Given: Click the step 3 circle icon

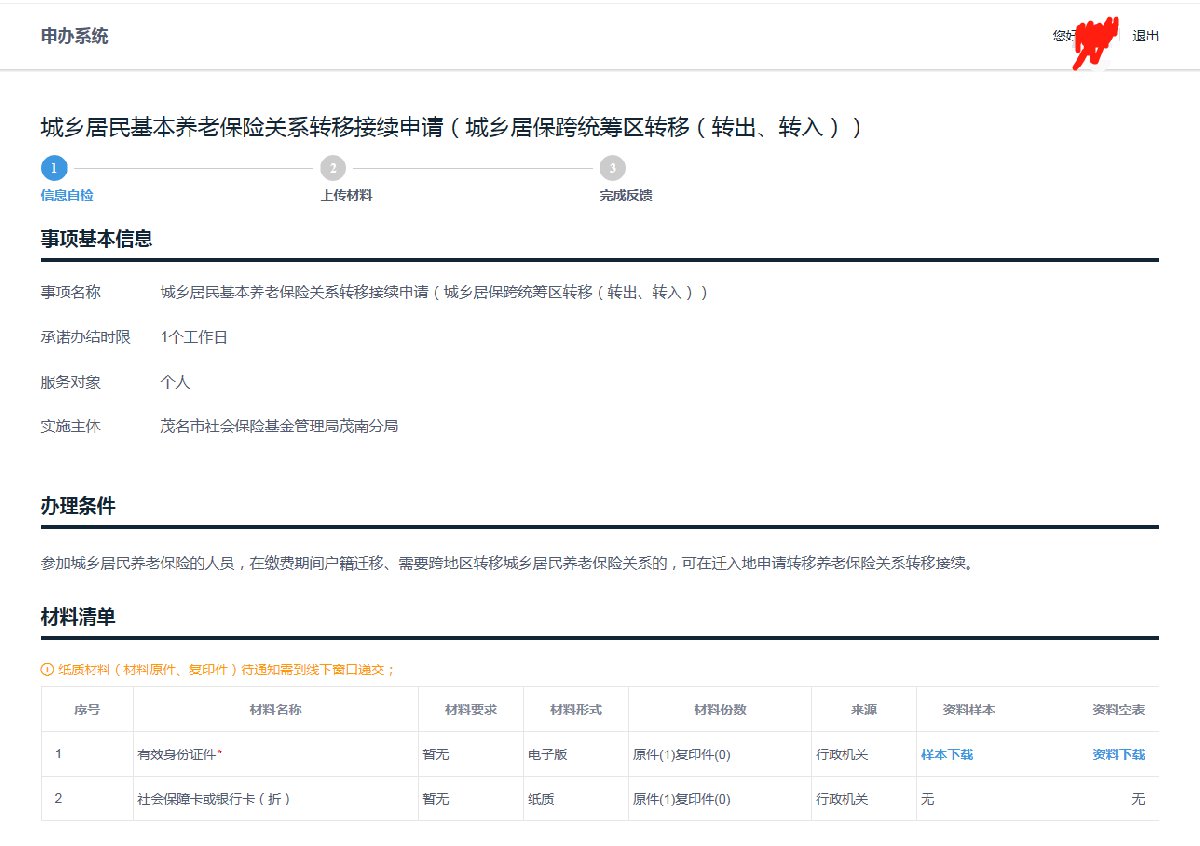Looking at the screenshot, I should point(612,168).
